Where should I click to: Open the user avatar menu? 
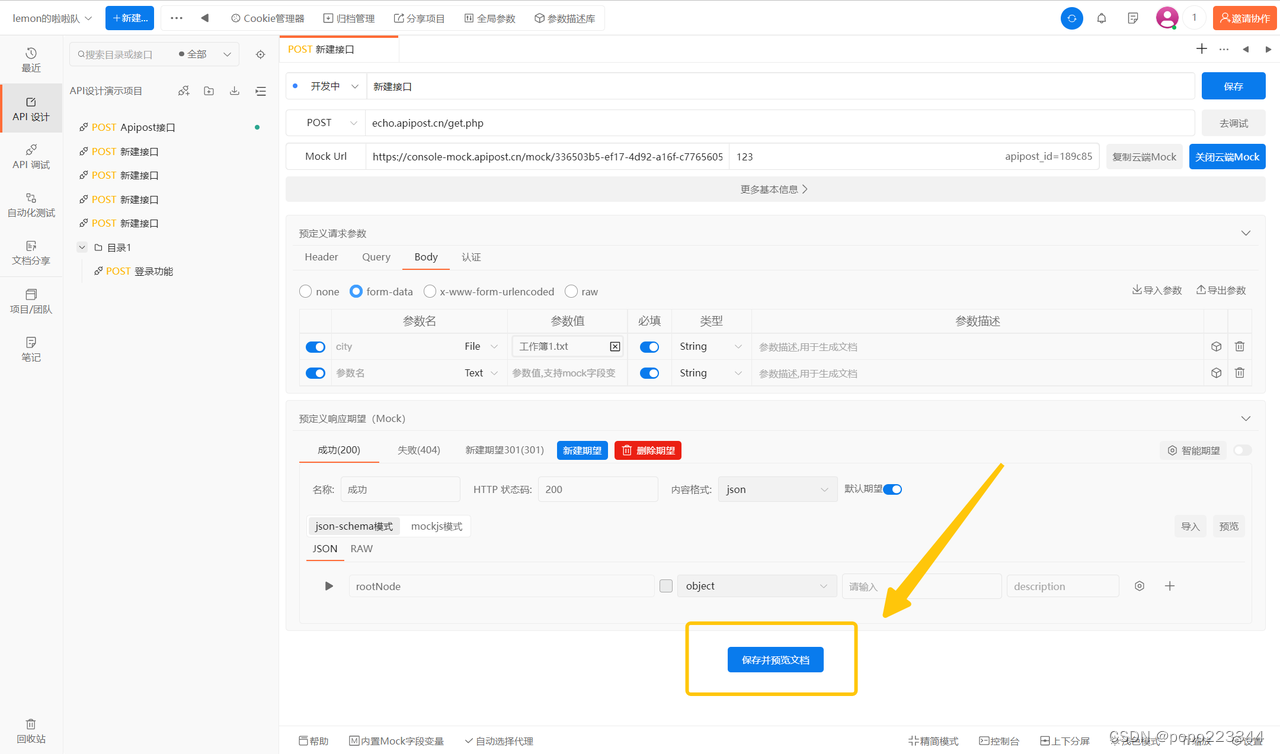point(1167,18)
